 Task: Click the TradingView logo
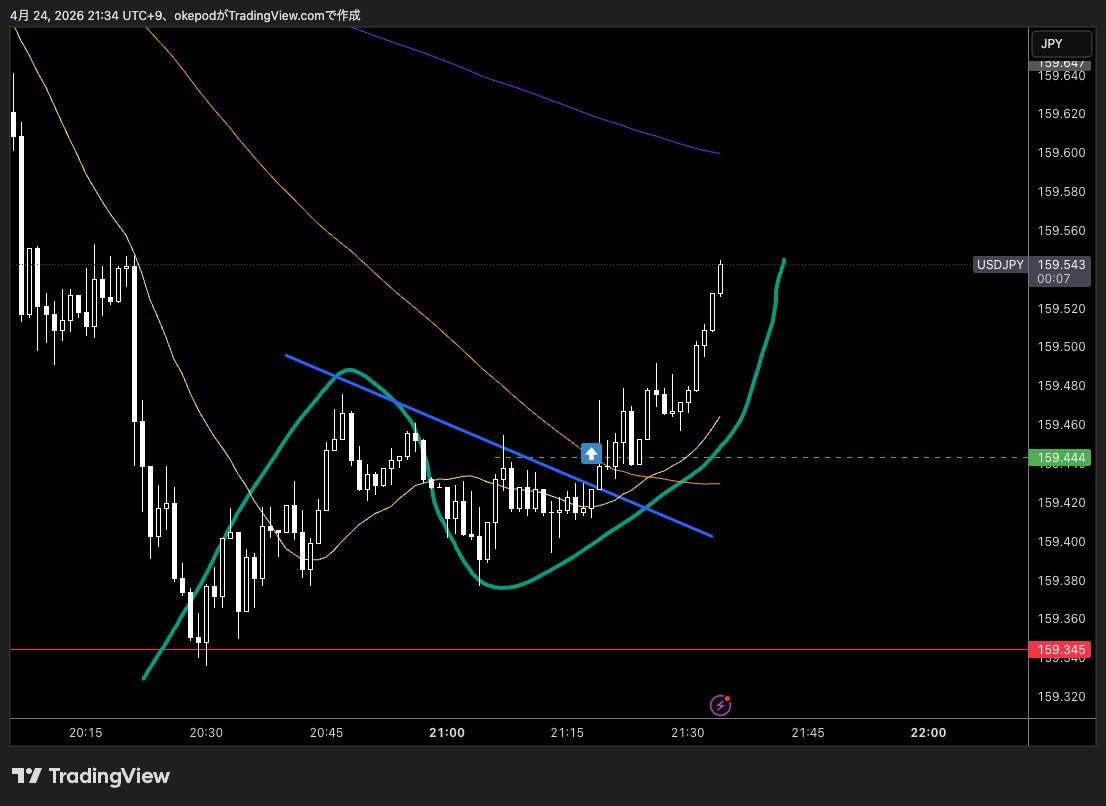coord(91,776)
